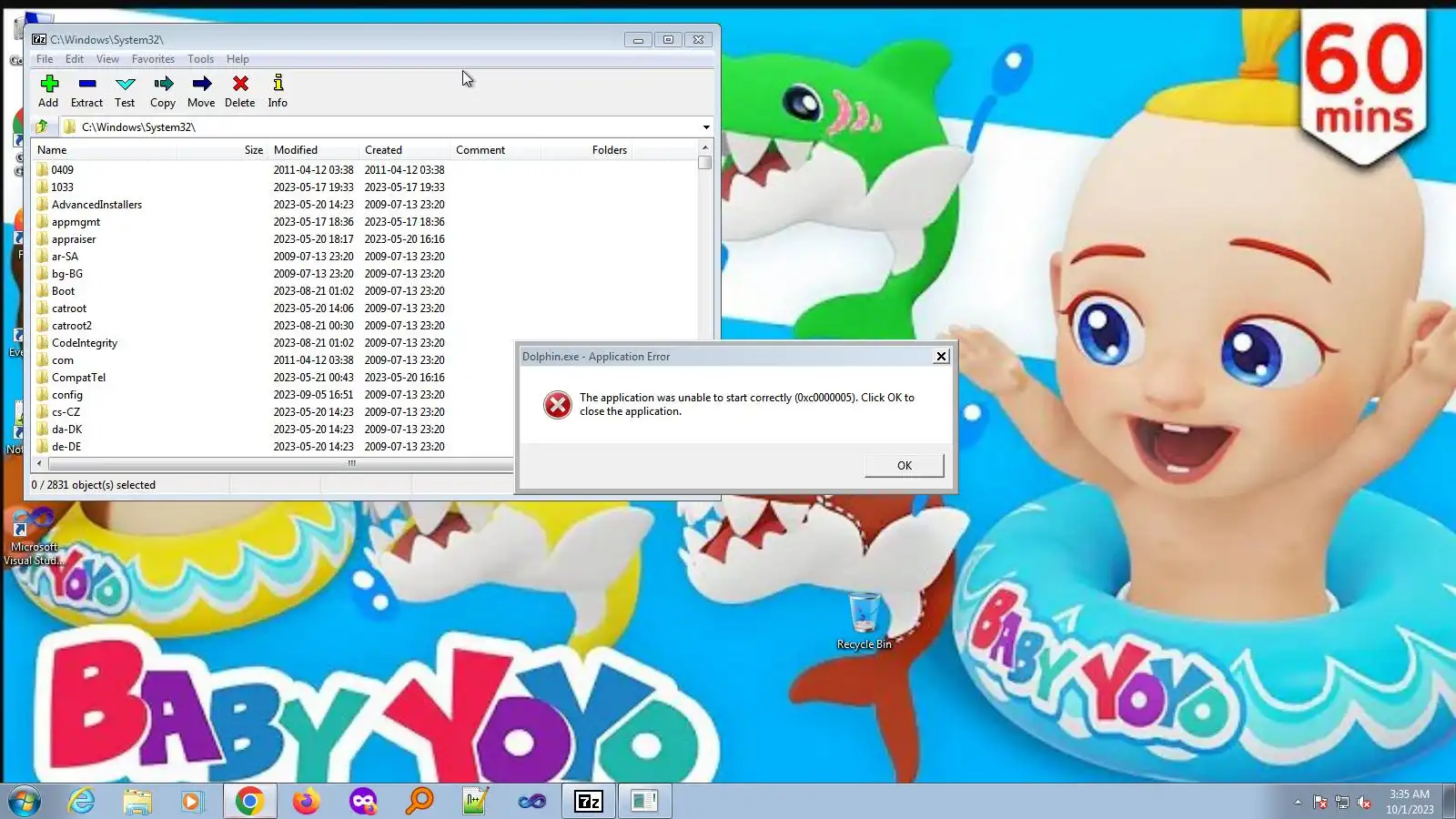Open Action Center flag tray icon

pyautogui.click(x=1320, y=802)
